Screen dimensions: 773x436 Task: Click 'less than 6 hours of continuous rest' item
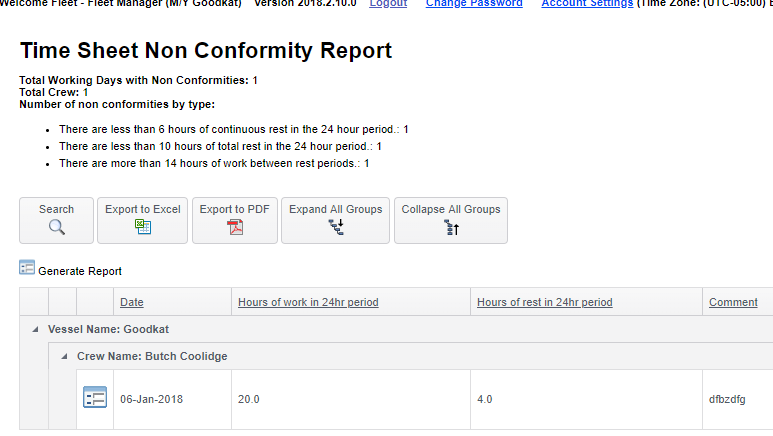click(x=234, y=129)
